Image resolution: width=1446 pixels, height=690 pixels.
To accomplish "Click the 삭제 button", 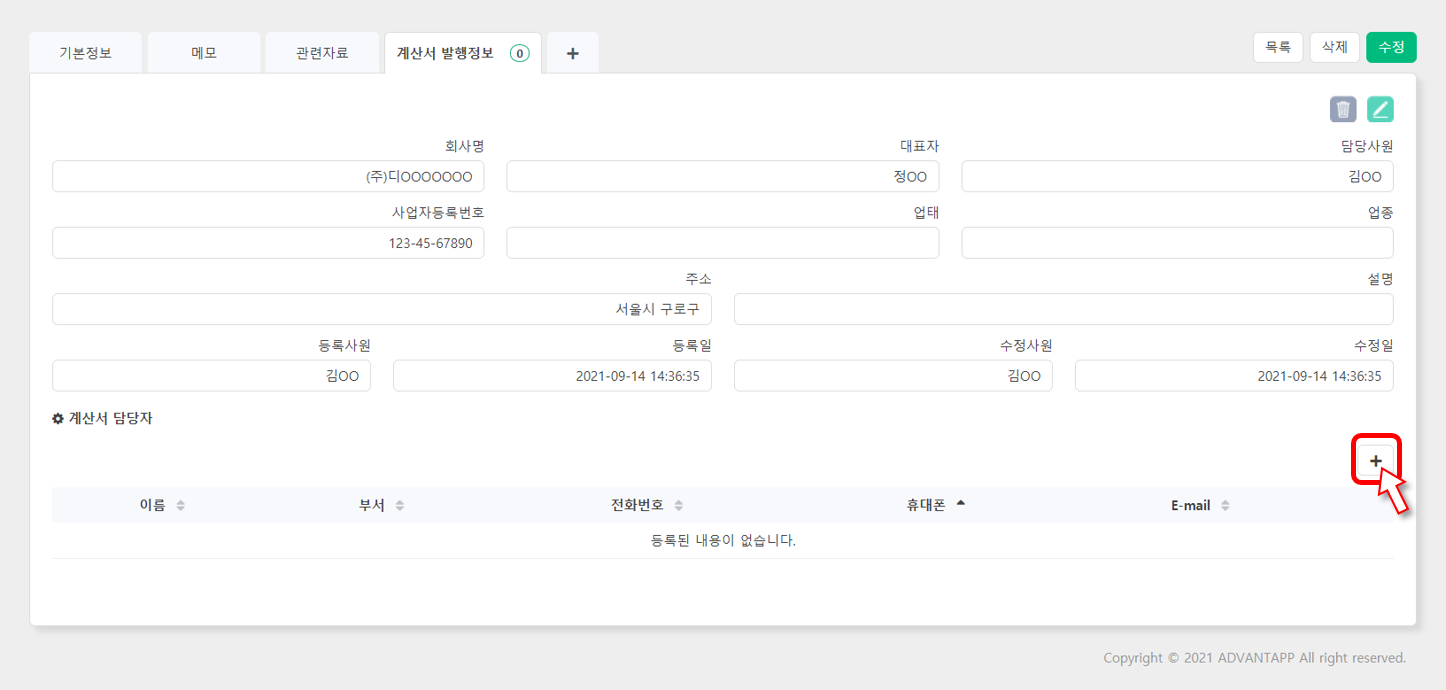I will (x=1335, y=47).
